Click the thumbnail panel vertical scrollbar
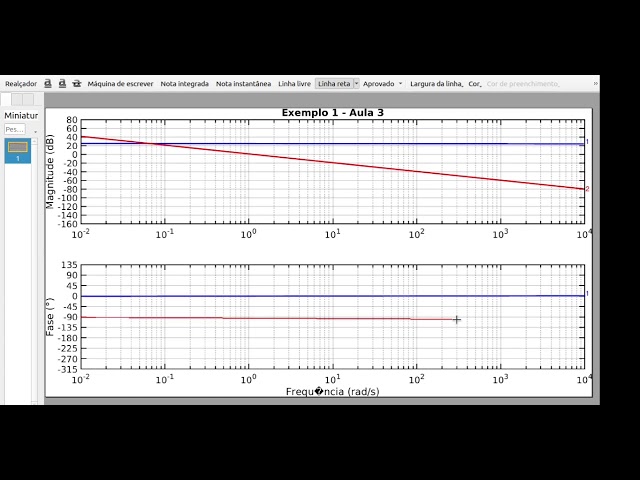Image resolution: width=640 pixels, height=480 pixels. 34,269
